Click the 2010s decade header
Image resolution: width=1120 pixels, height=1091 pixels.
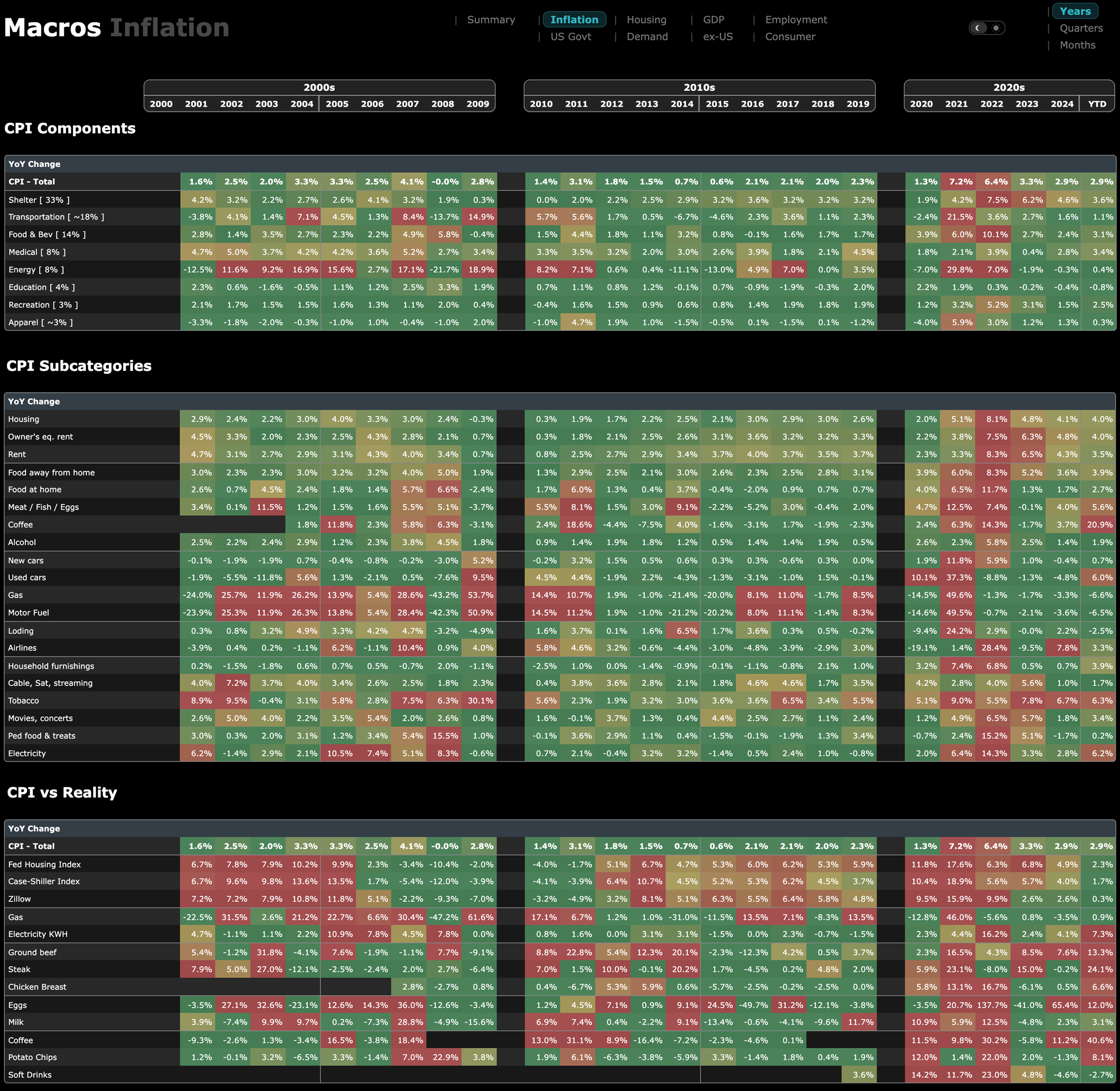pos(699,88)
